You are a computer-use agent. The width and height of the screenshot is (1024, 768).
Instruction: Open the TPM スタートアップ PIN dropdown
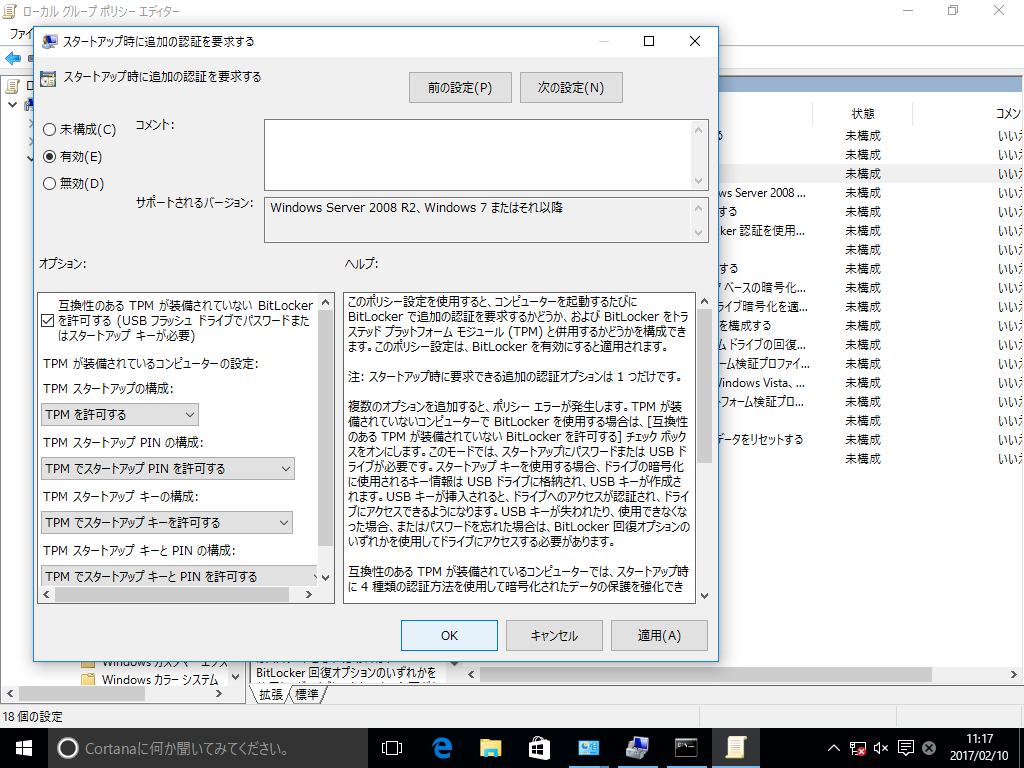tap(168, 468)
